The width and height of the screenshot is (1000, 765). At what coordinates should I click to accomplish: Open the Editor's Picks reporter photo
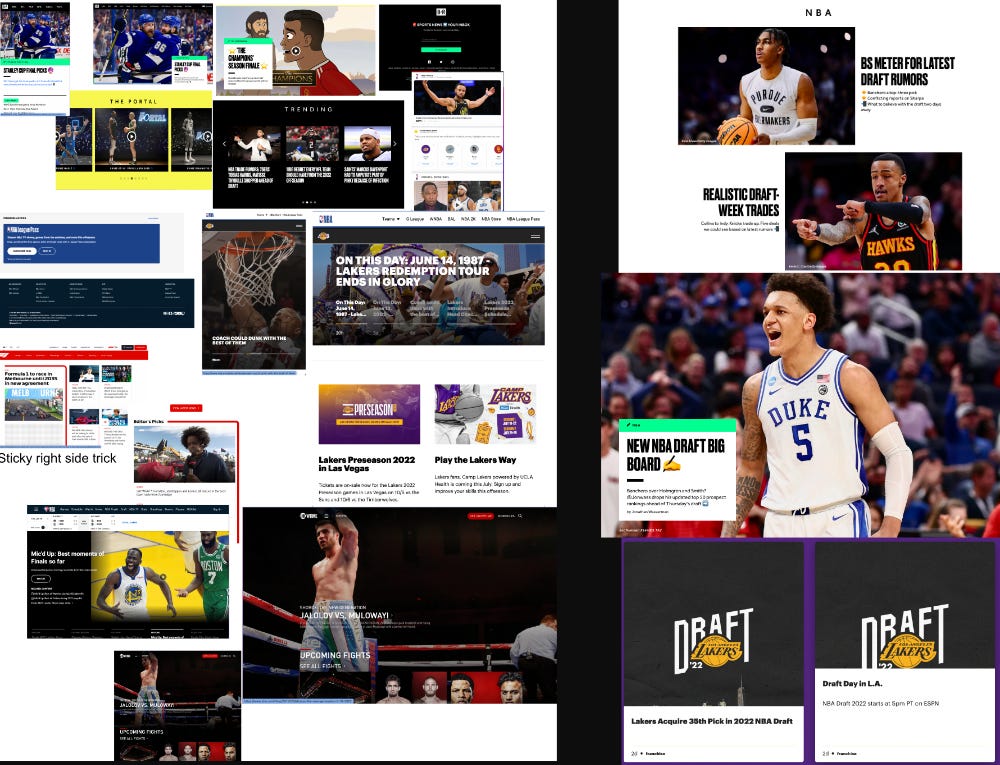coord(184,454)
